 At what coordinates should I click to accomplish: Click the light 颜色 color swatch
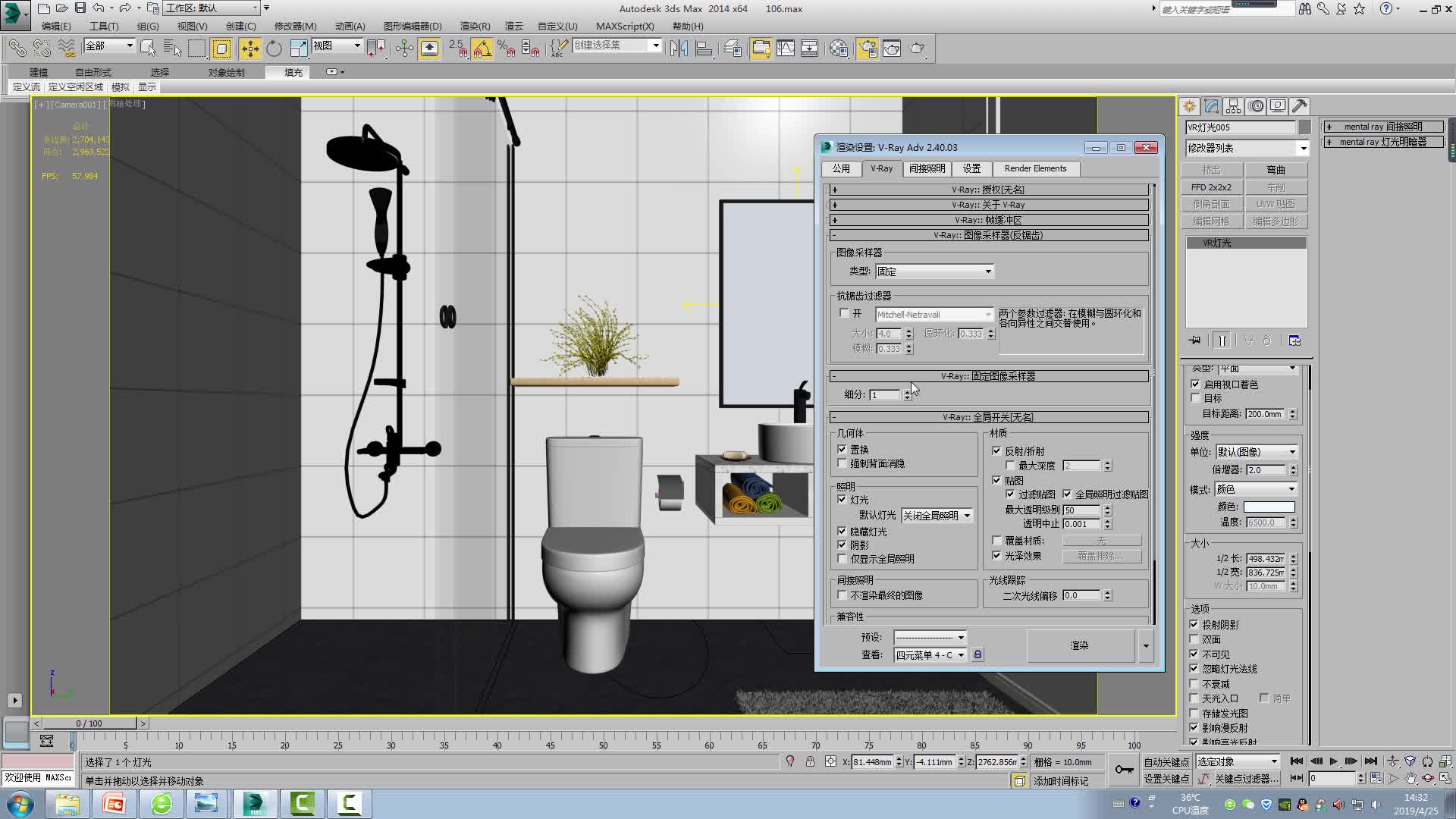[x=1269, y=507]
